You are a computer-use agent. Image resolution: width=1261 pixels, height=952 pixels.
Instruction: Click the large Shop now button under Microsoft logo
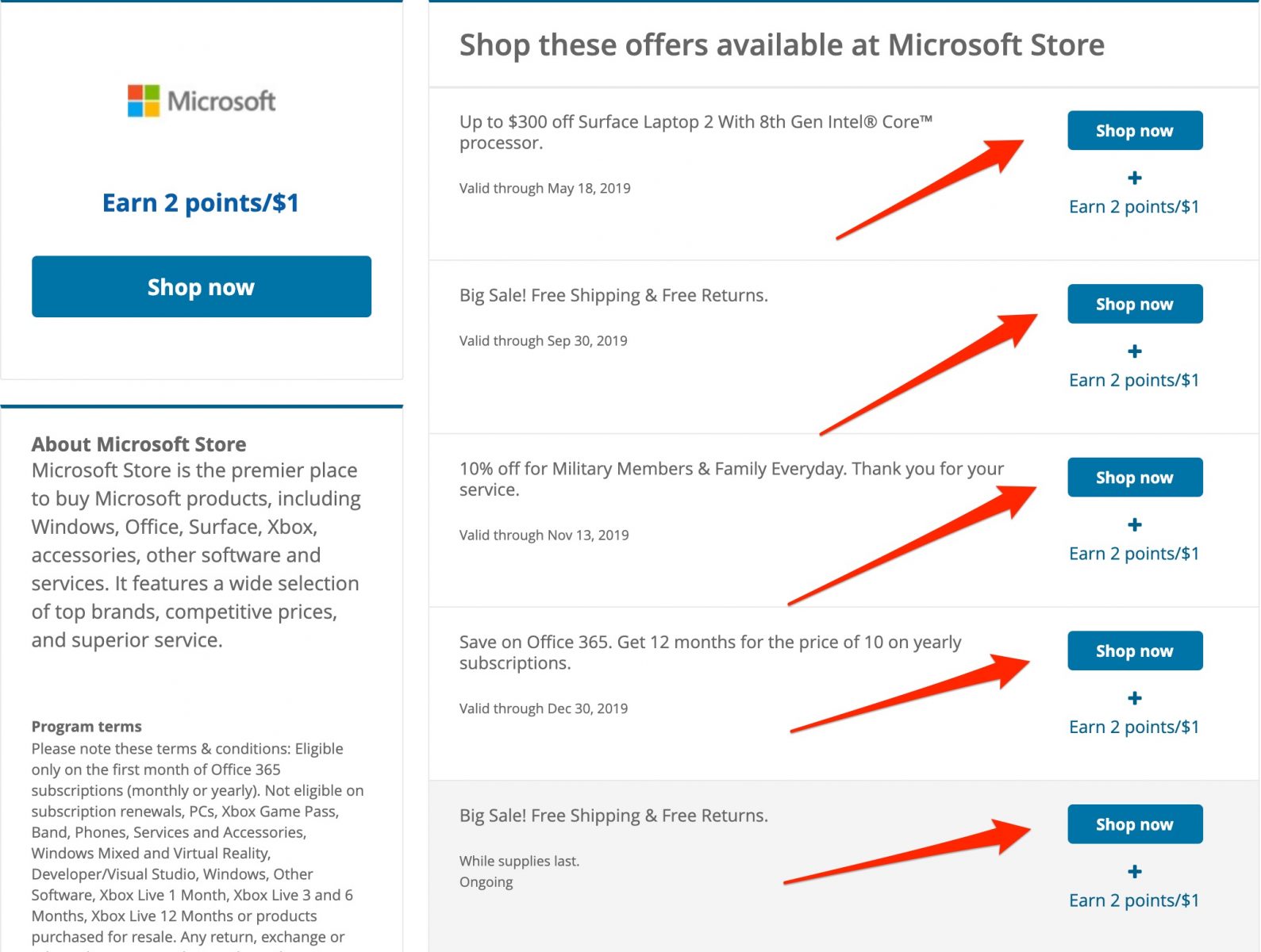[x=202, y=286]
